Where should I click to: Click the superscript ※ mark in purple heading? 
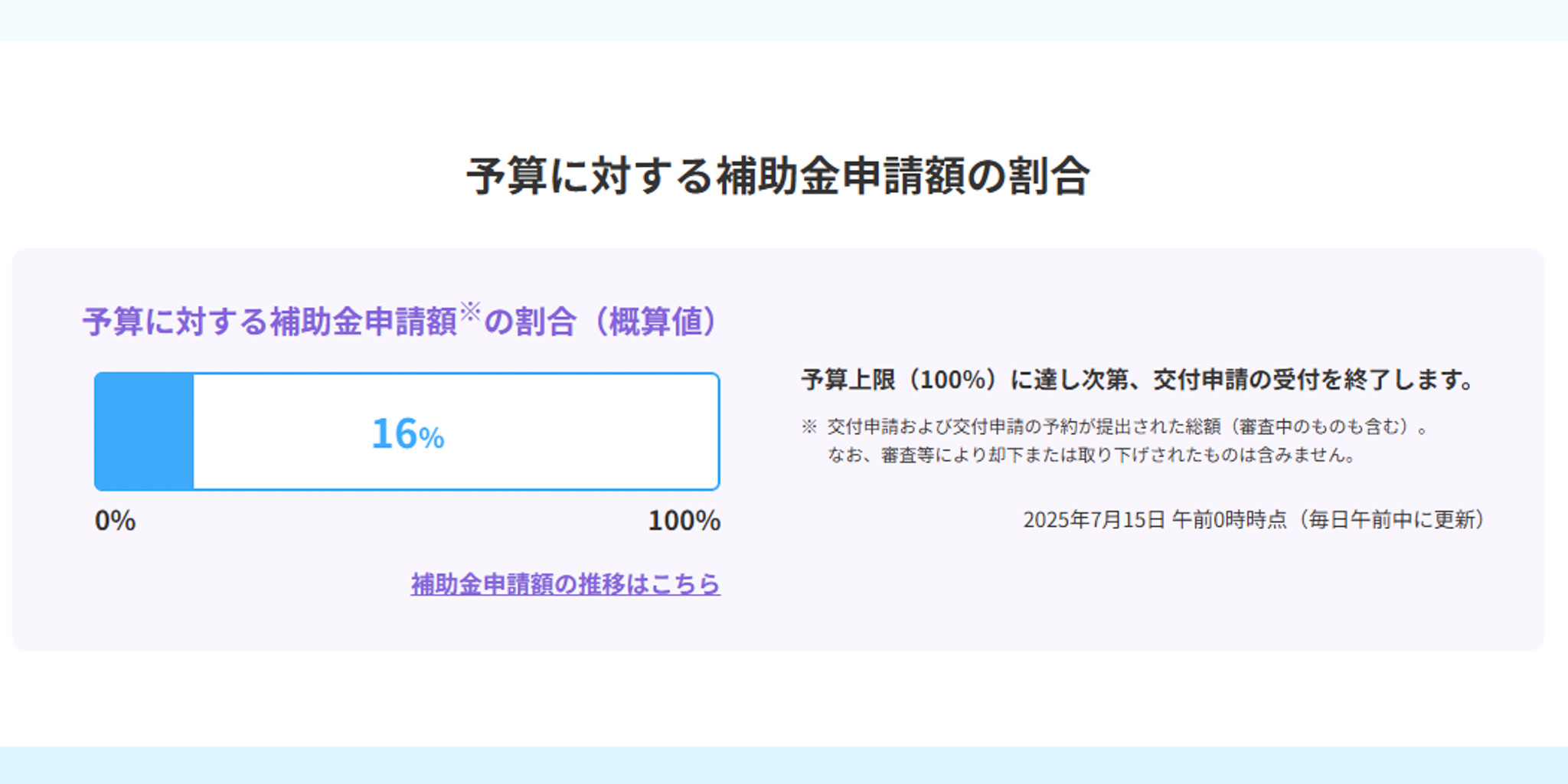pos(469,310)
